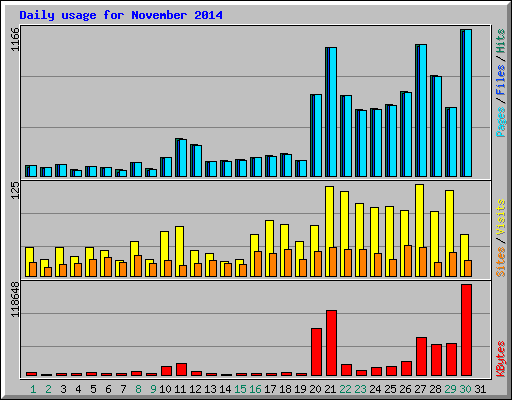Click day label 24 on the x-axis

[x=375, y=389]
